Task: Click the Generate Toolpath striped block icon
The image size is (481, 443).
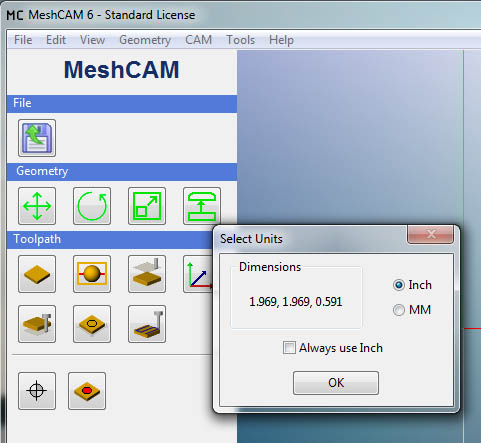Action: 147,324
